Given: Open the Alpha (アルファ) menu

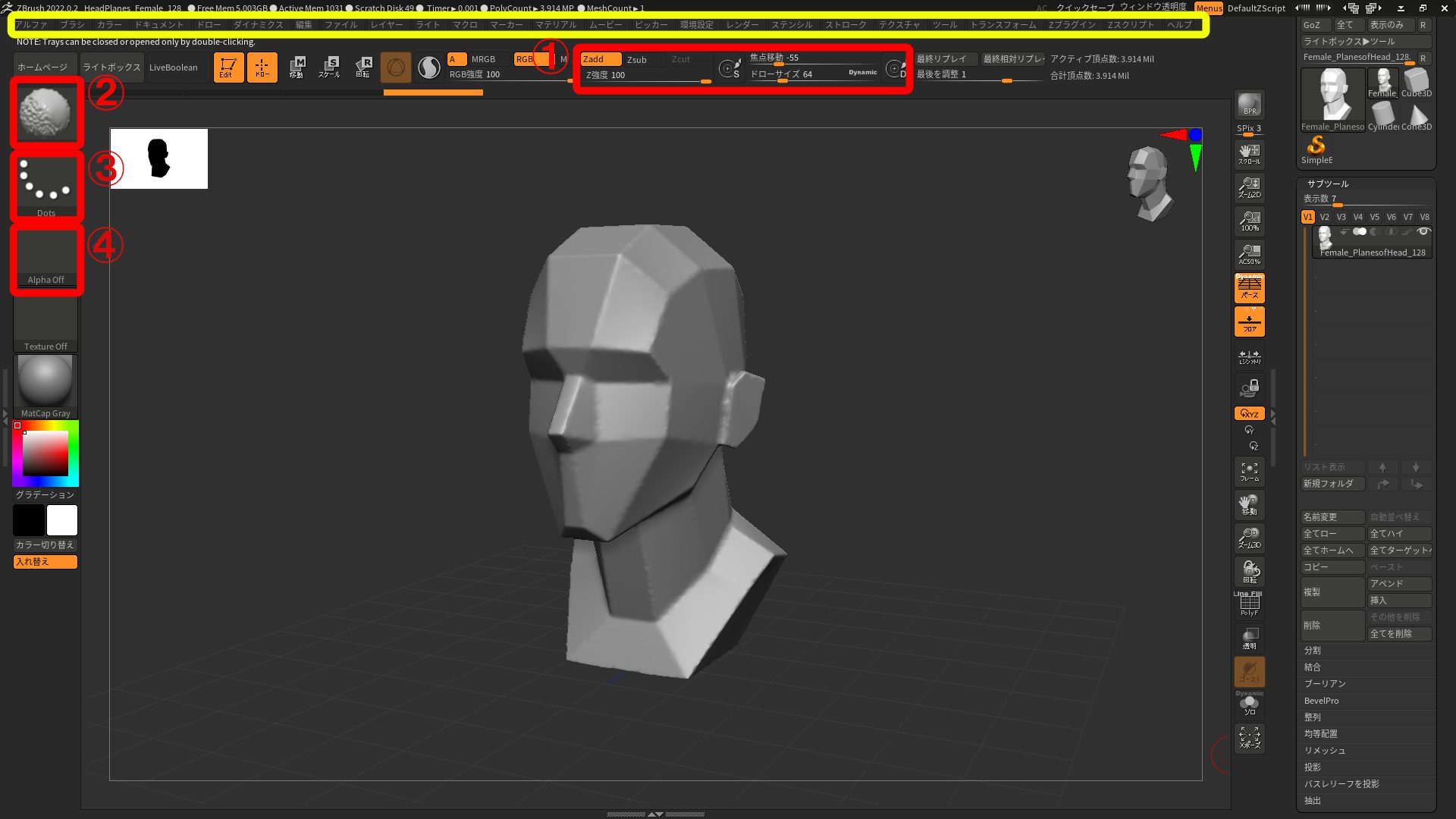Looking at the screenshot, I should [x=31, y=25].
